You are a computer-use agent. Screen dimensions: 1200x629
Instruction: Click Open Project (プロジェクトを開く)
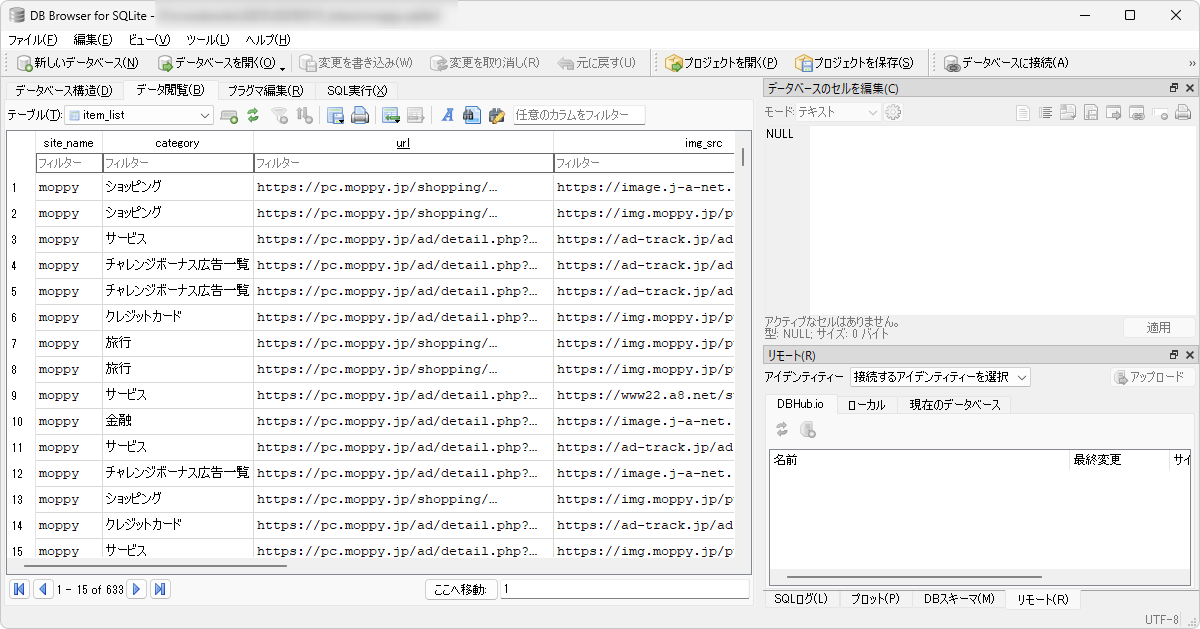click(x=721, y=63)
